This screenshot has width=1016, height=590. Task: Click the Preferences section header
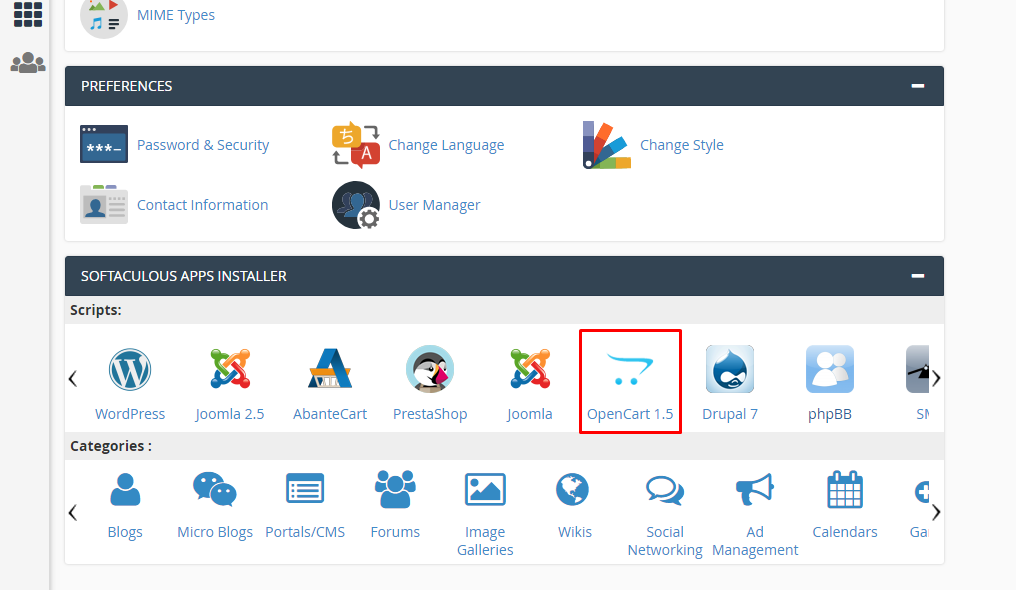504,86
